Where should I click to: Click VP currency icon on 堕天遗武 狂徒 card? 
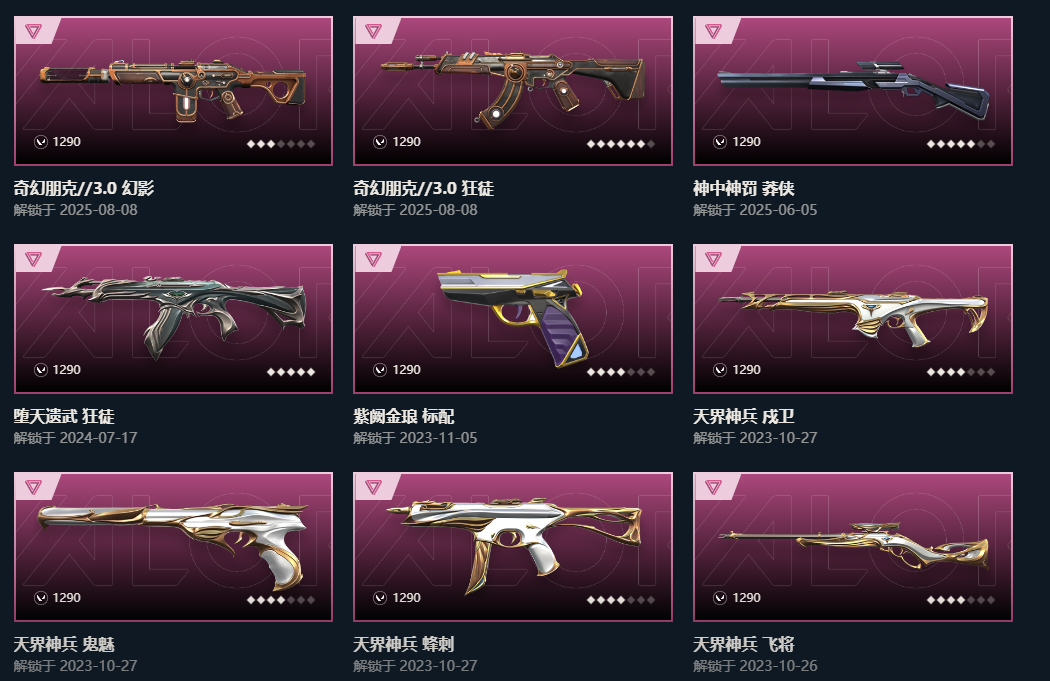tap(41, 370)
